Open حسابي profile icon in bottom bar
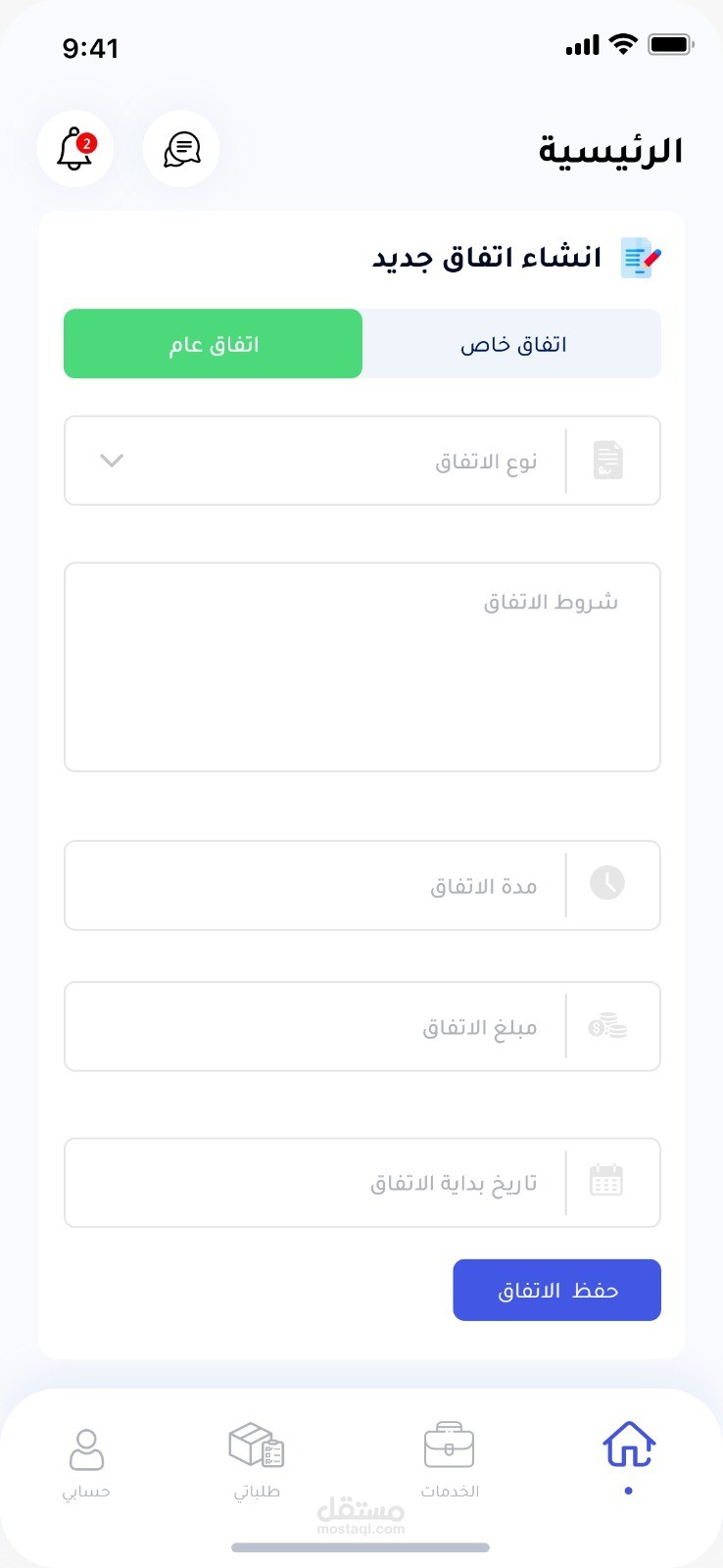Viewport: 723px width, 1568px height. click(x=86, y=1450)
